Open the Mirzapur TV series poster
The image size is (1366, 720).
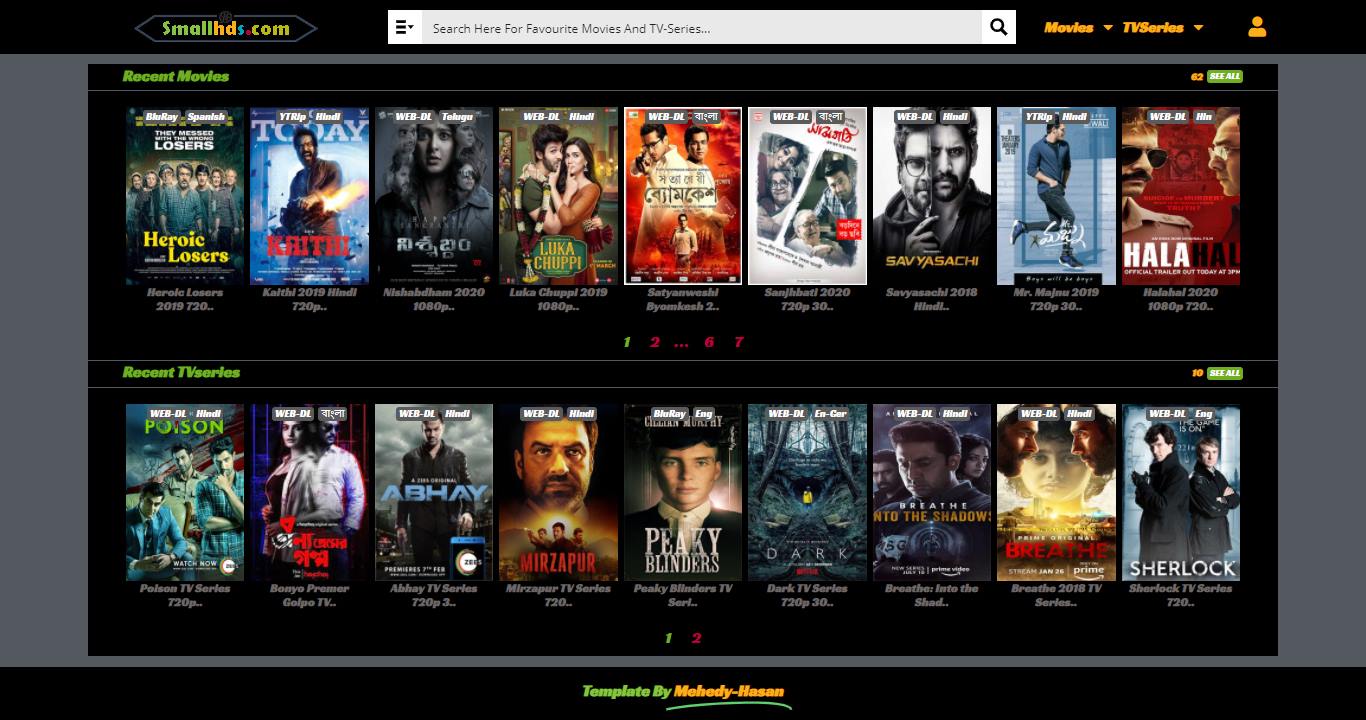click(558, 492)
